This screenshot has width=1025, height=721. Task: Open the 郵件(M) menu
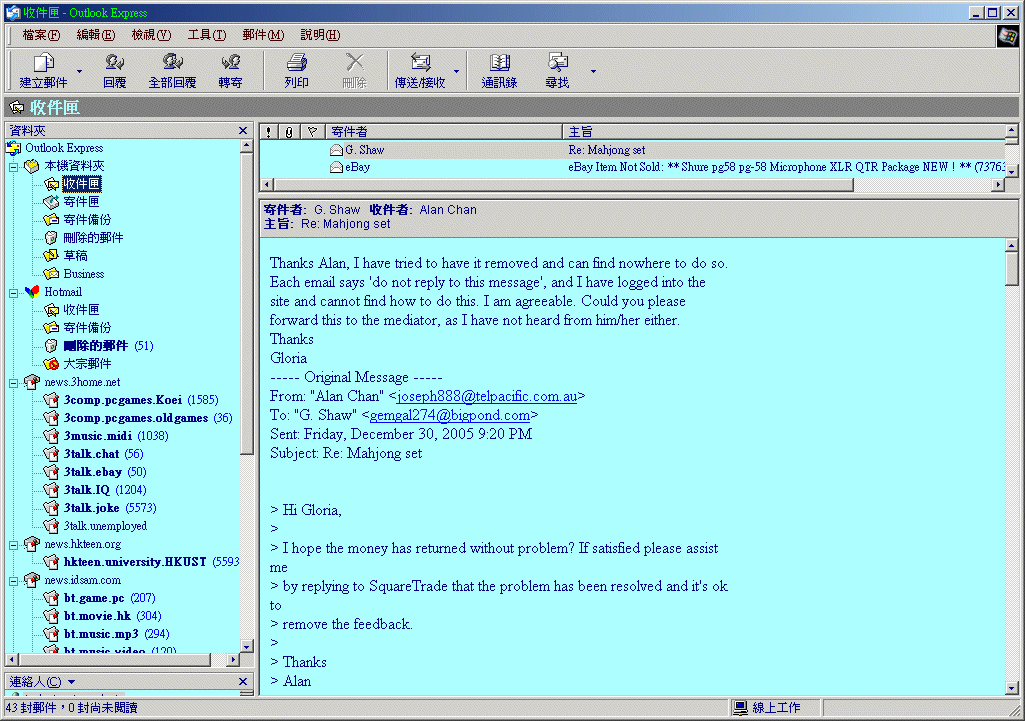[263, 35]
